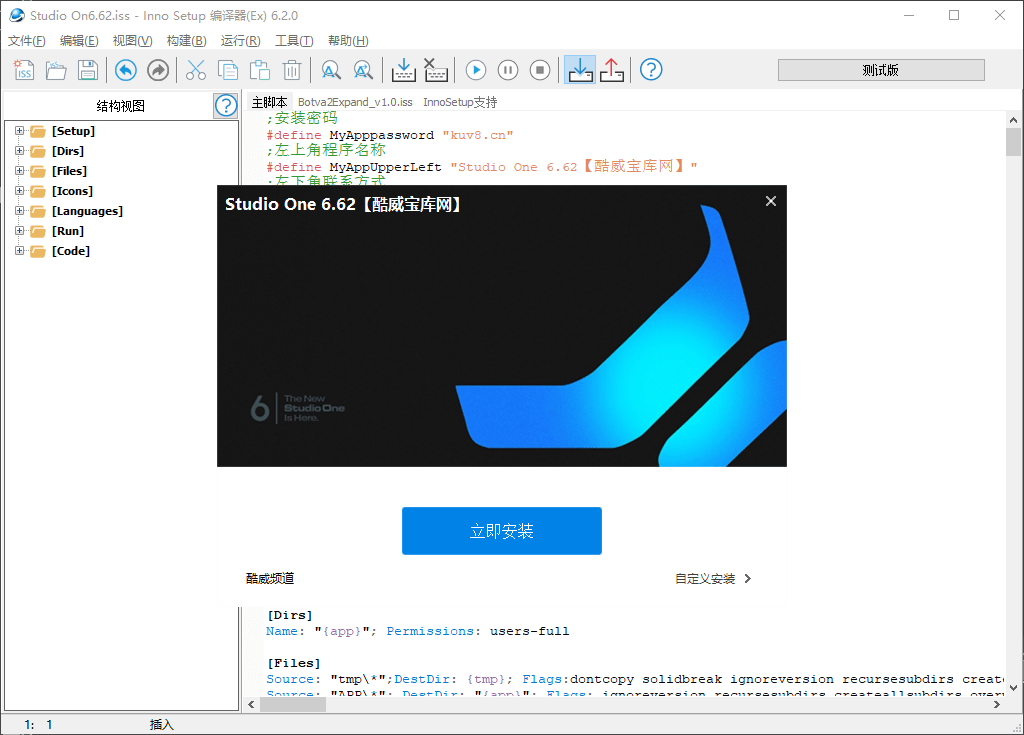Expand the [Languages] section node

tap(20, 211)
